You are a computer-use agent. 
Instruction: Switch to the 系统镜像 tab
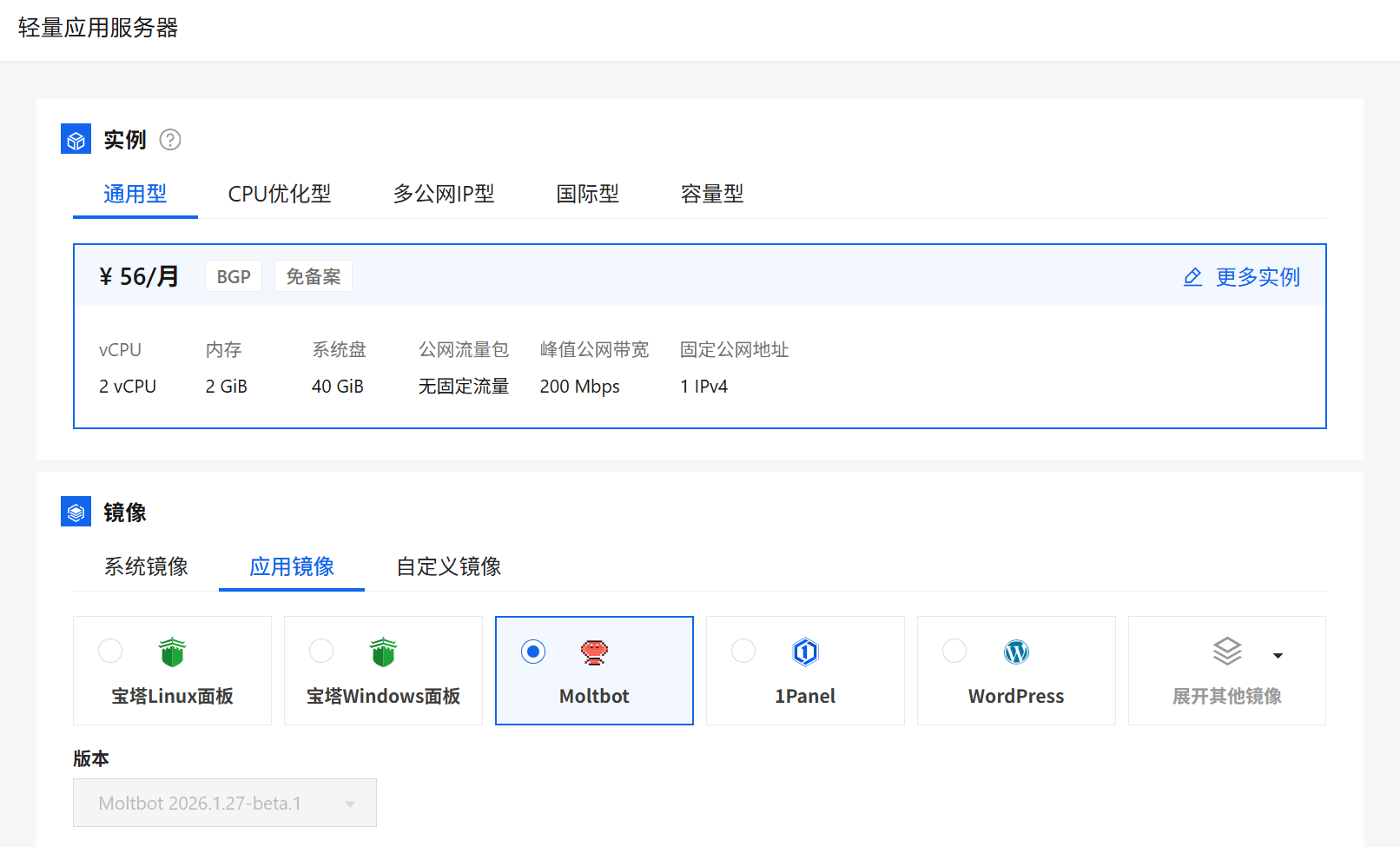pyautogui.click(x=144, y=566)
